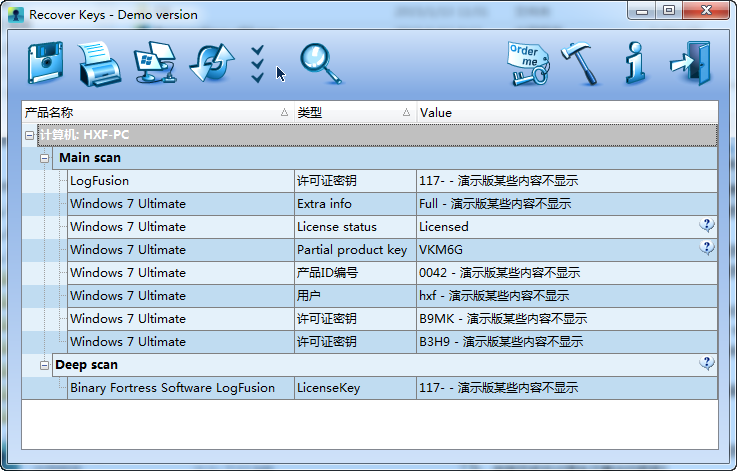Click the Order me key tag icon

pos(529,64)
